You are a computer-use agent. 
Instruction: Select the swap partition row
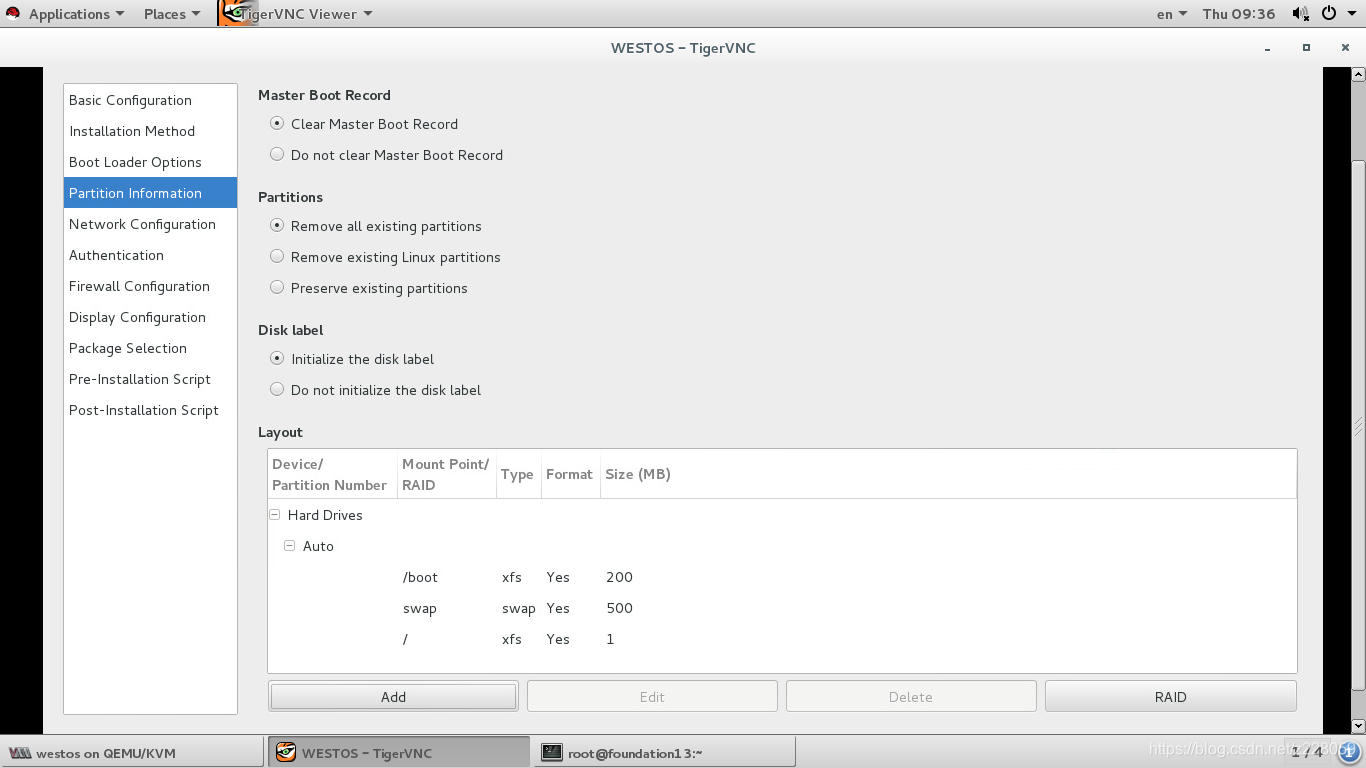[782, 608]
